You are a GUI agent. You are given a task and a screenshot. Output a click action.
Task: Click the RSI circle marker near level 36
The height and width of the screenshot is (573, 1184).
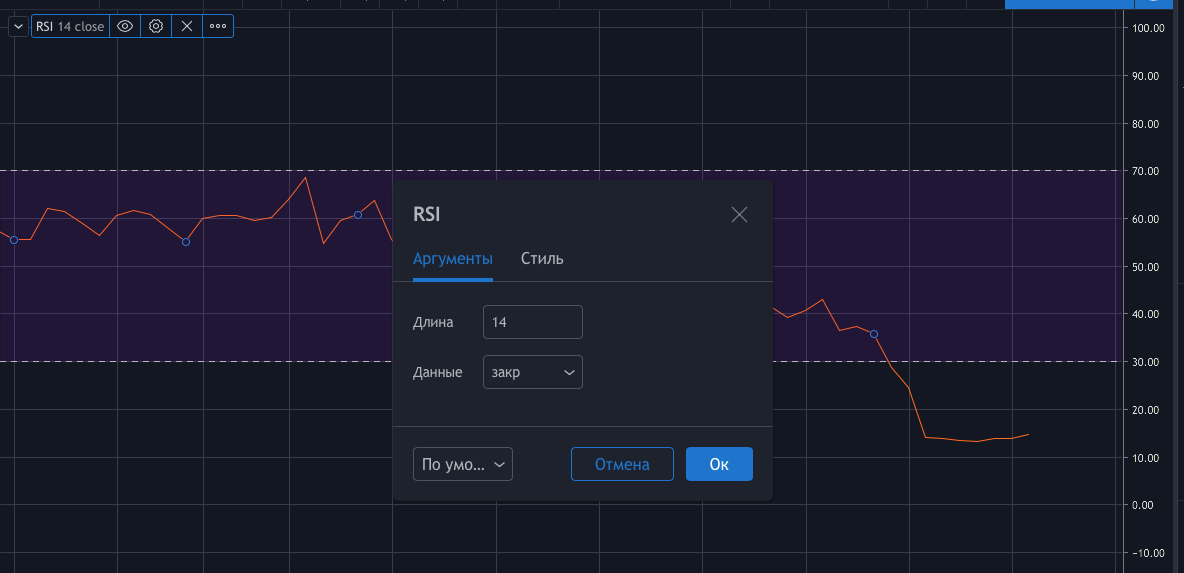874,334
